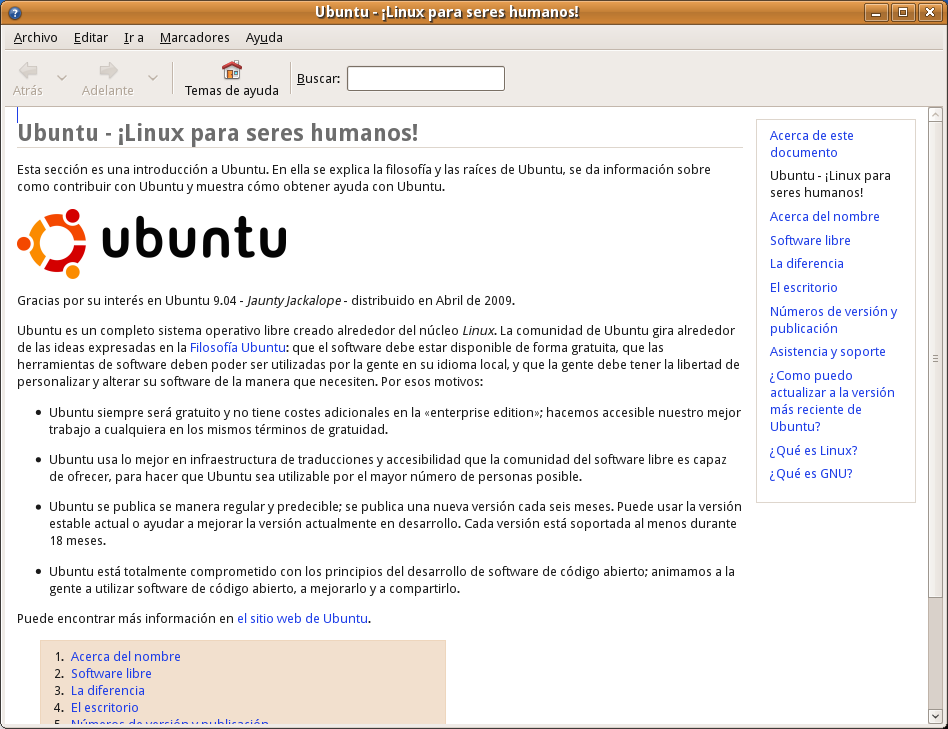This screenshot has width=948, height=729.
Task: Focus the Buscar search field
Action: (426, 79)
